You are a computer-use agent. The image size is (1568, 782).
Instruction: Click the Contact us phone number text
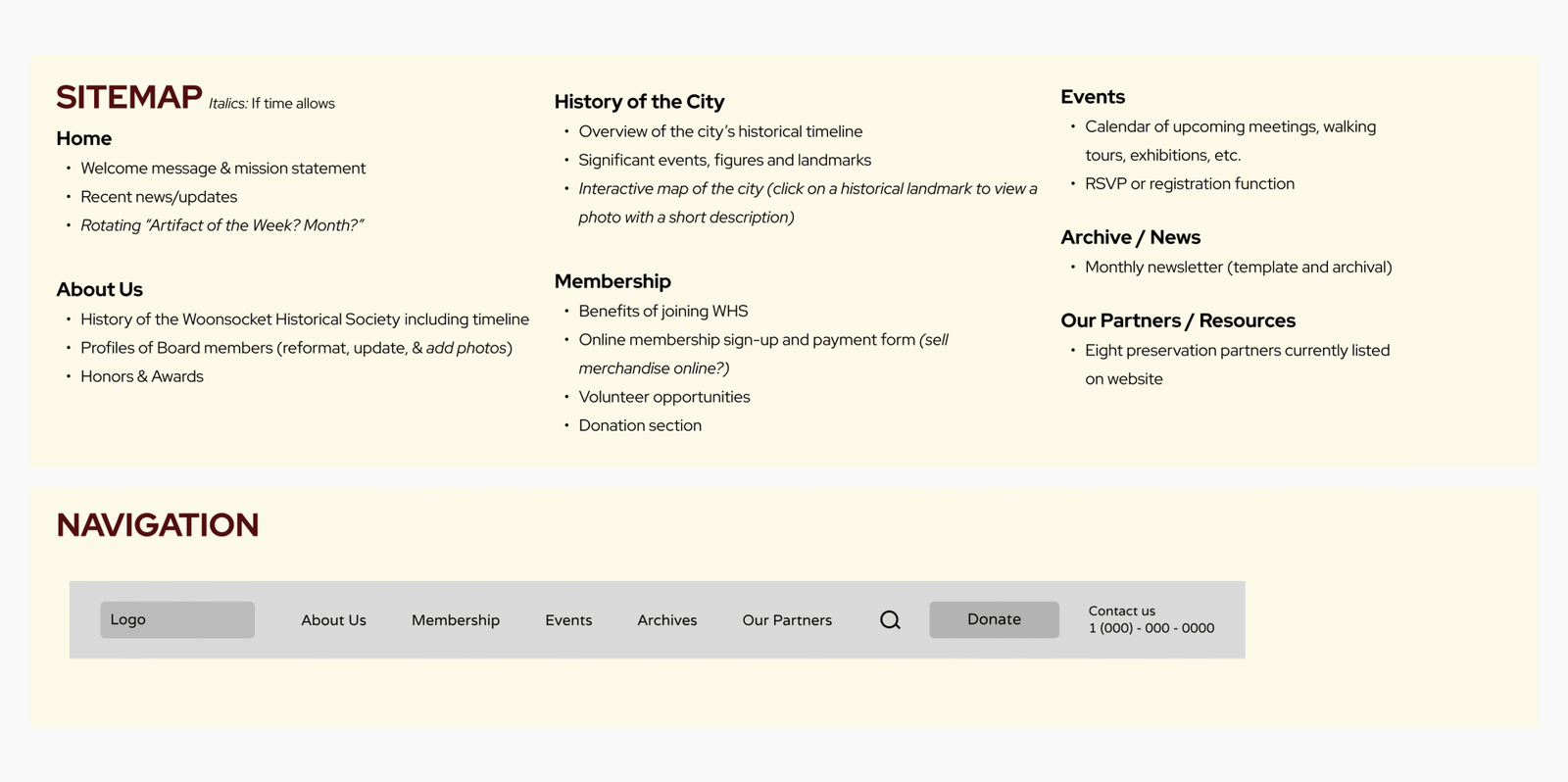[1151, 628]
